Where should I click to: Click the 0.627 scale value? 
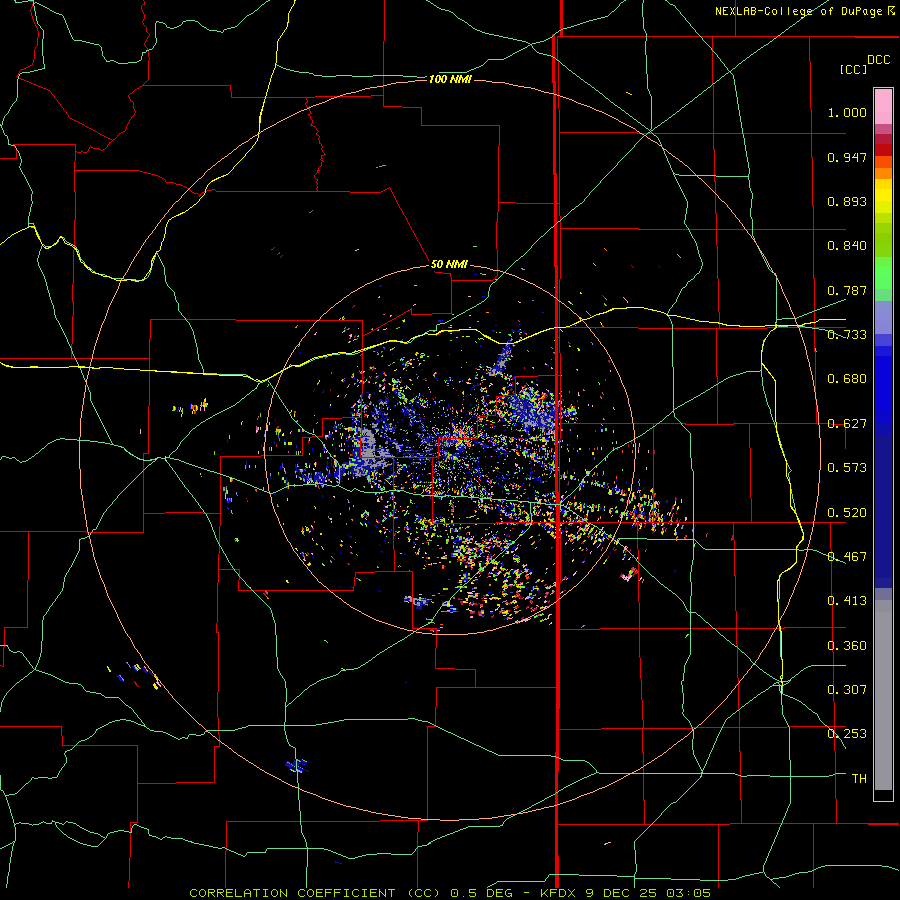pyautogui.click(x=847, y=424)
